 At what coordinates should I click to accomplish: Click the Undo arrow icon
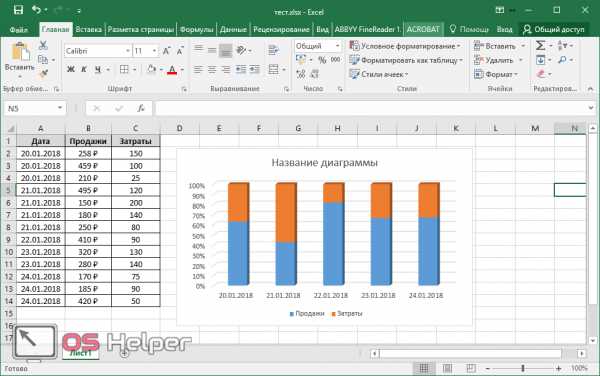click(x=37, y=10)
